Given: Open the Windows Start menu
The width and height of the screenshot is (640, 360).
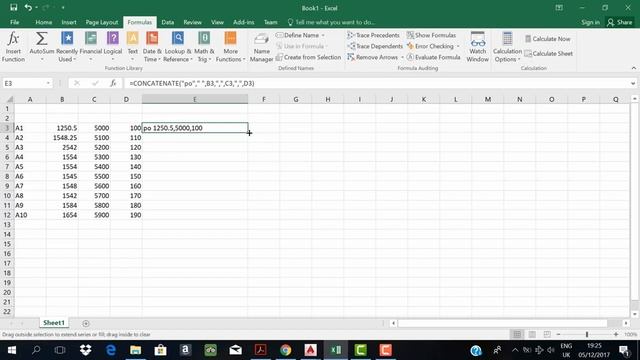Looking at the screenshot, I should click(x=11, y=350).
